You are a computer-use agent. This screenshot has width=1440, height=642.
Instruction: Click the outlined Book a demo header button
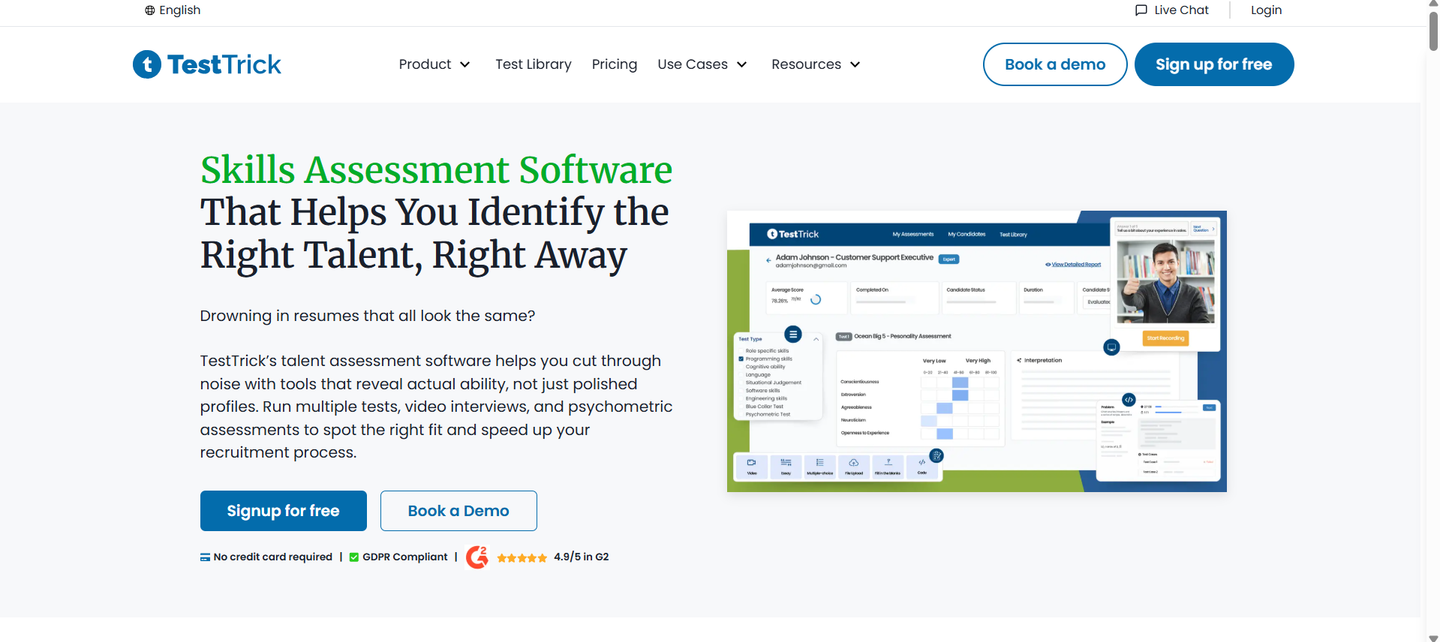tap(1055, 64)
